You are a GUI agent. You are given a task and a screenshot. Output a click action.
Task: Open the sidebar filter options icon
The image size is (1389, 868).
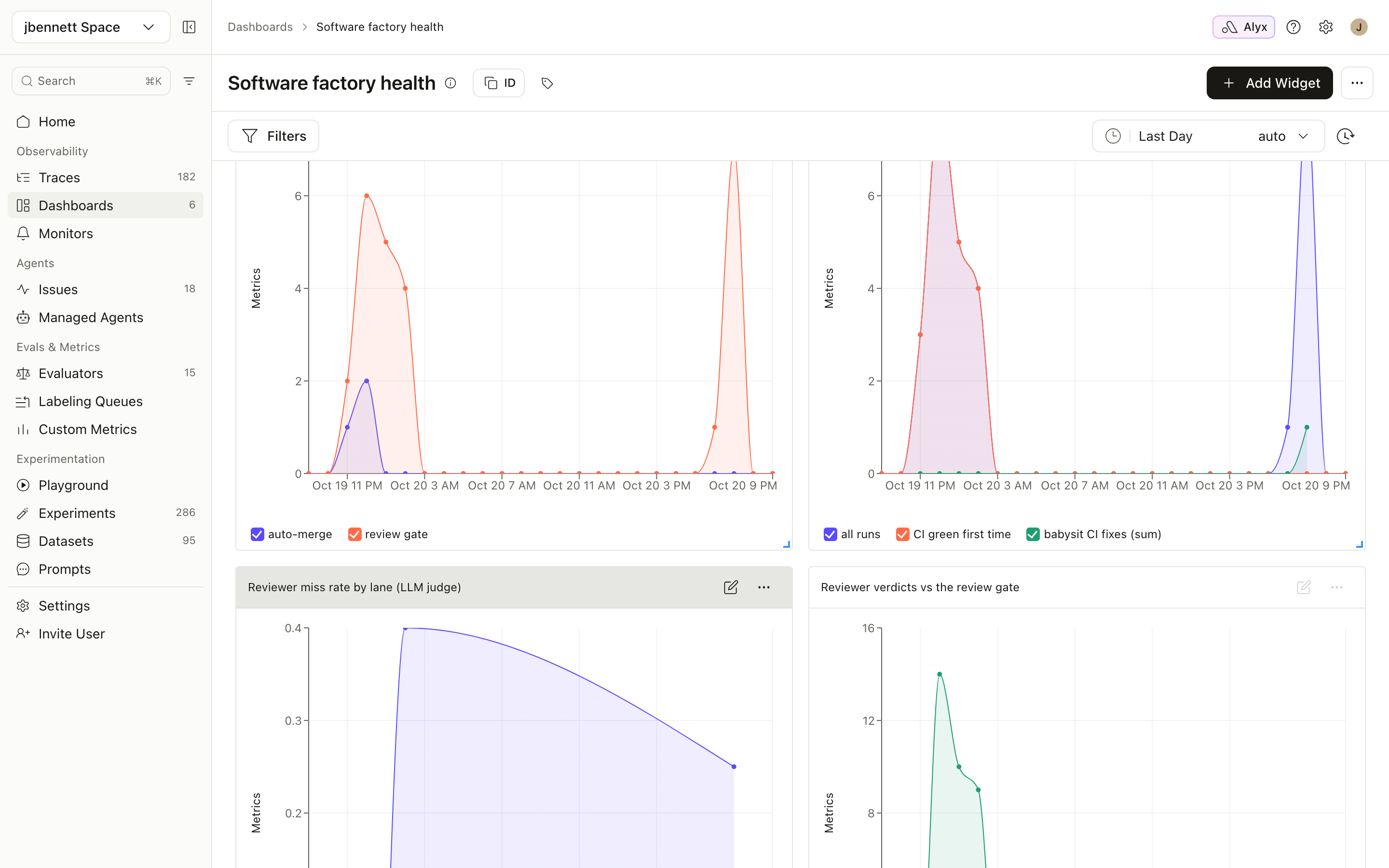[189, 81]
